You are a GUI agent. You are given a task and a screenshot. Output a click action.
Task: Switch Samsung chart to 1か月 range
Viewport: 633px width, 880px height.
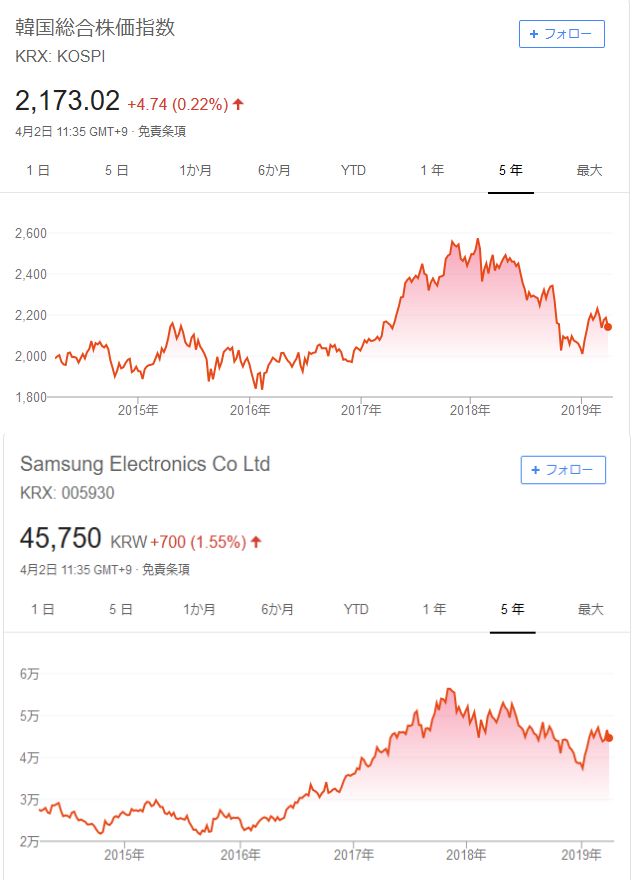coord(198,609)
